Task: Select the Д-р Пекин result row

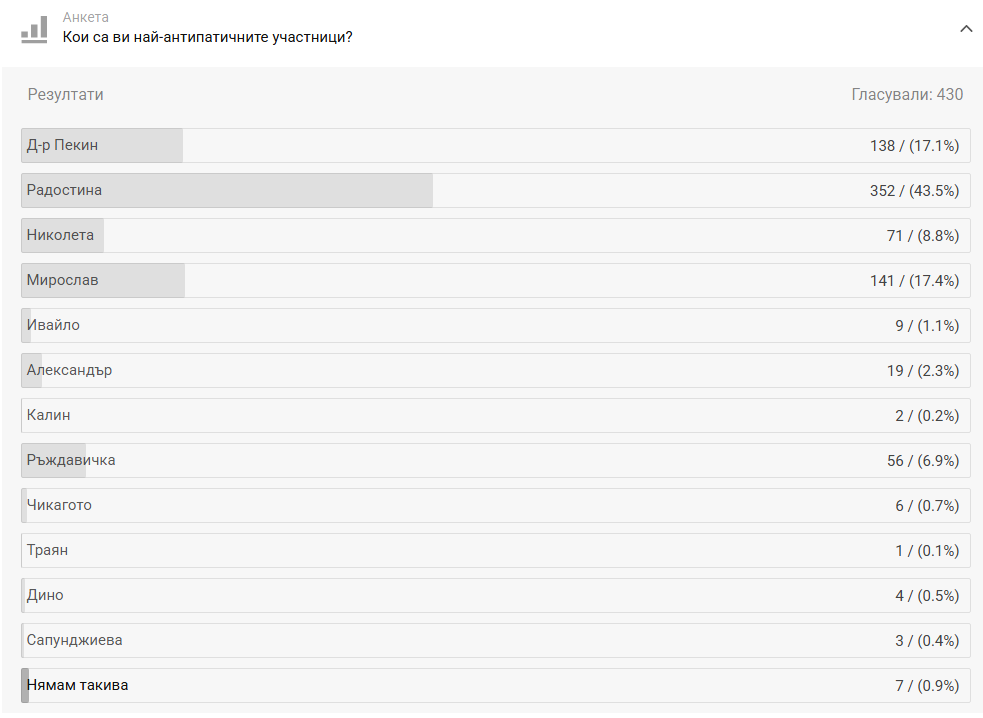Action: tap(495, 146)
